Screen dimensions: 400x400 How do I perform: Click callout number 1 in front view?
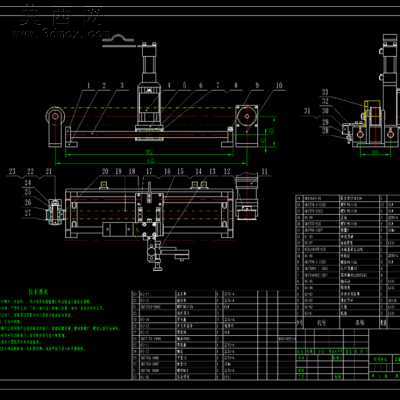tap(89, 86)
